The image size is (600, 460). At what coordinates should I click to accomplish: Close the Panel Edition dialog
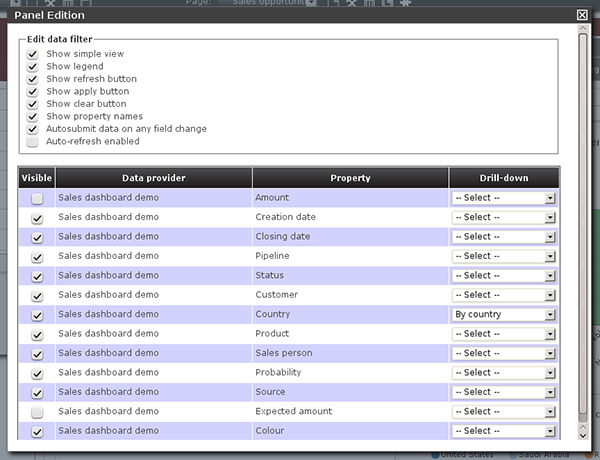tap(583, 15)
